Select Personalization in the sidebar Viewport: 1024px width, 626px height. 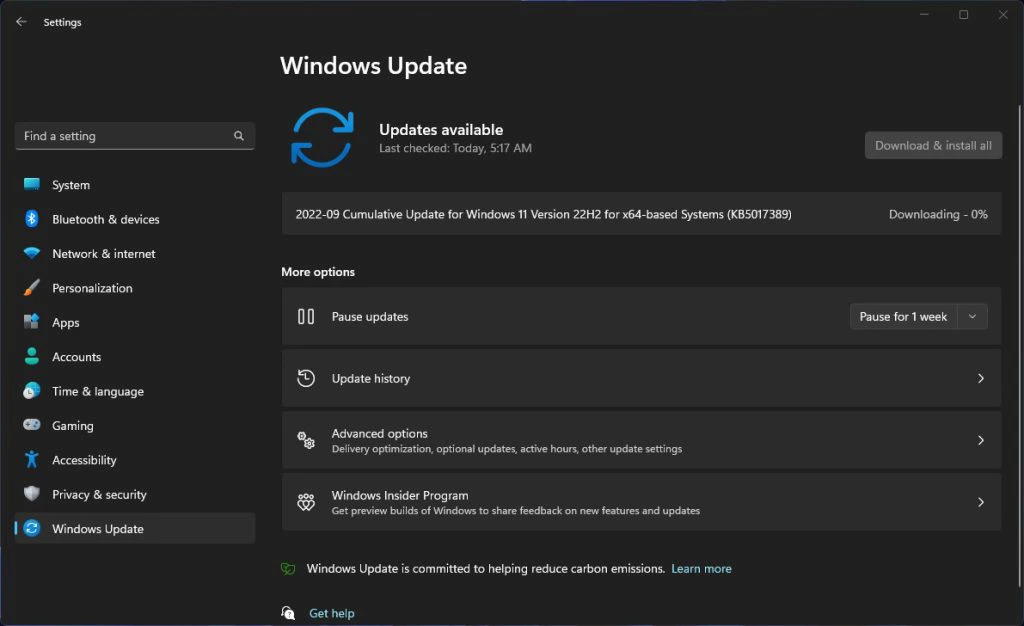(x=135, y=288)
